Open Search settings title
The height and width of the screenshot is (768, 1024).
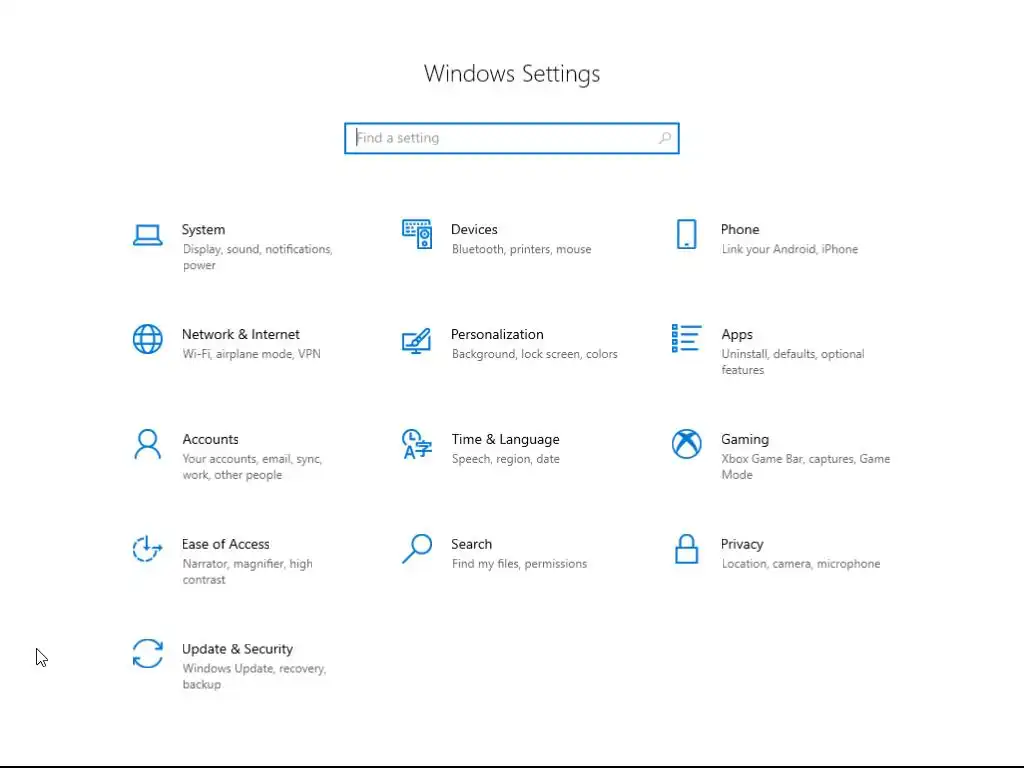tap(472, 544)
